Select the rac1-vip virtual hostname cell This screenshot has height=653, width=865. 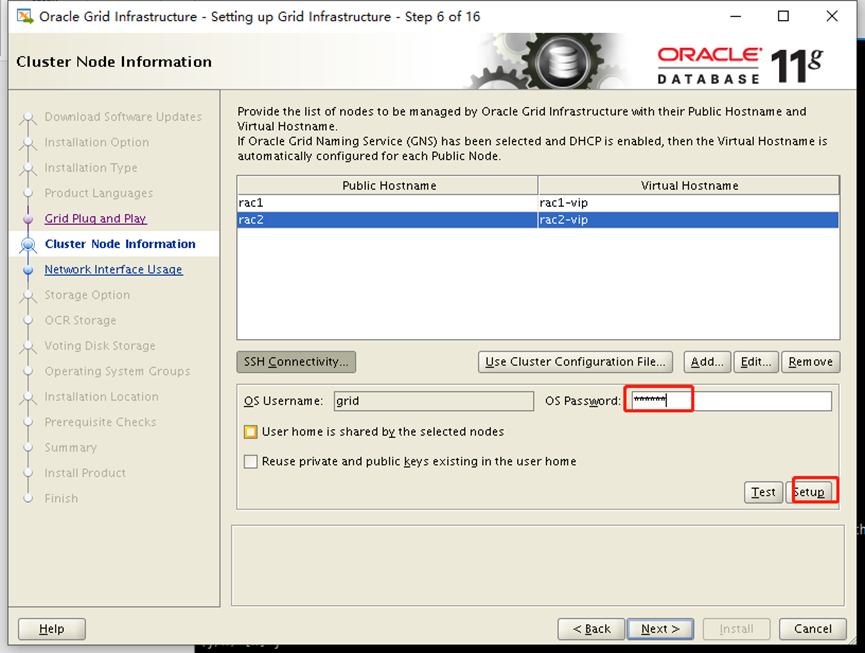(x=688, y=203)
